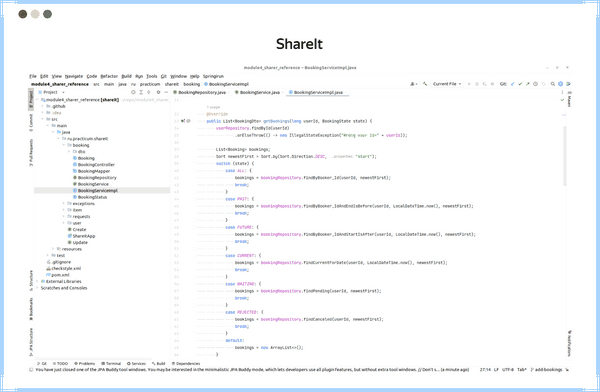Toggle the Notifications side panel
This screenshot has height=392, width=600.
pos(569,343)
